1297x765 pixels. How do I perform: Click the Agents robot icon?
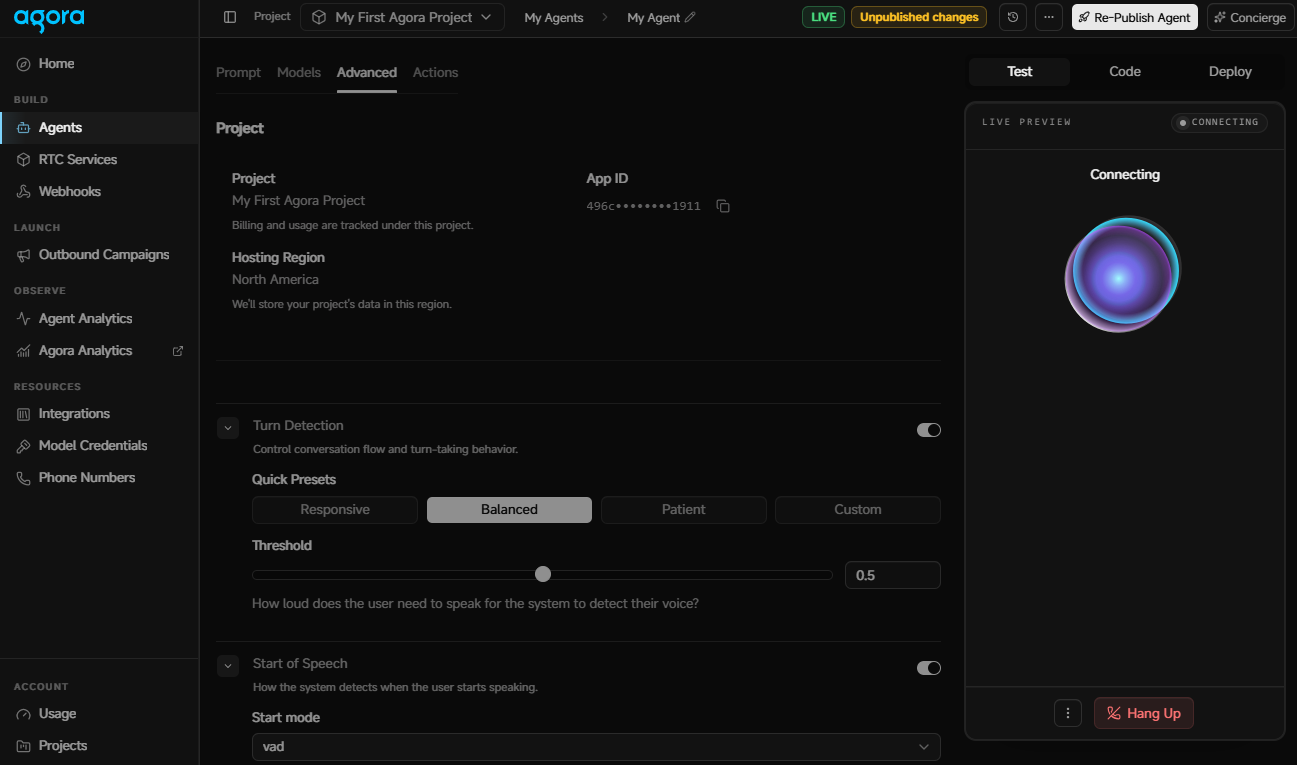tap(24, 128)
